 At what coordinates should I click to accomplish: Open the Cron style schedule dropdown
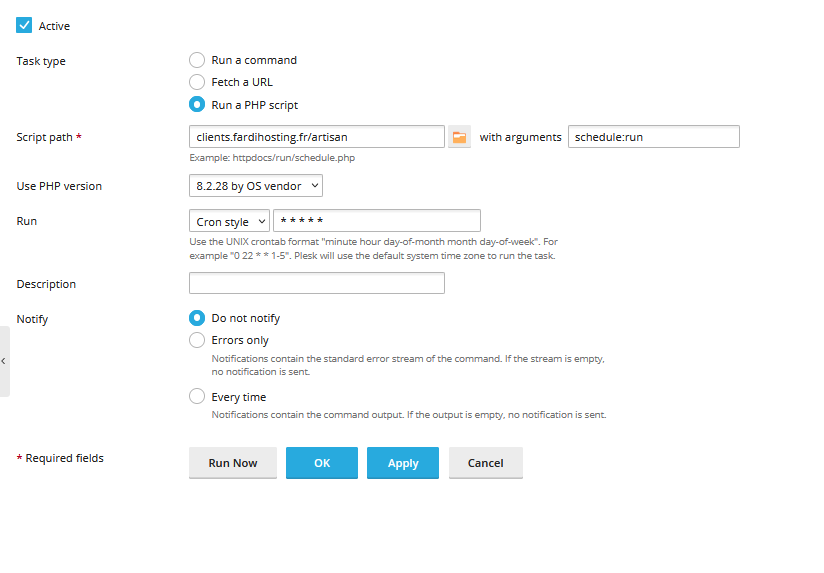229,221
